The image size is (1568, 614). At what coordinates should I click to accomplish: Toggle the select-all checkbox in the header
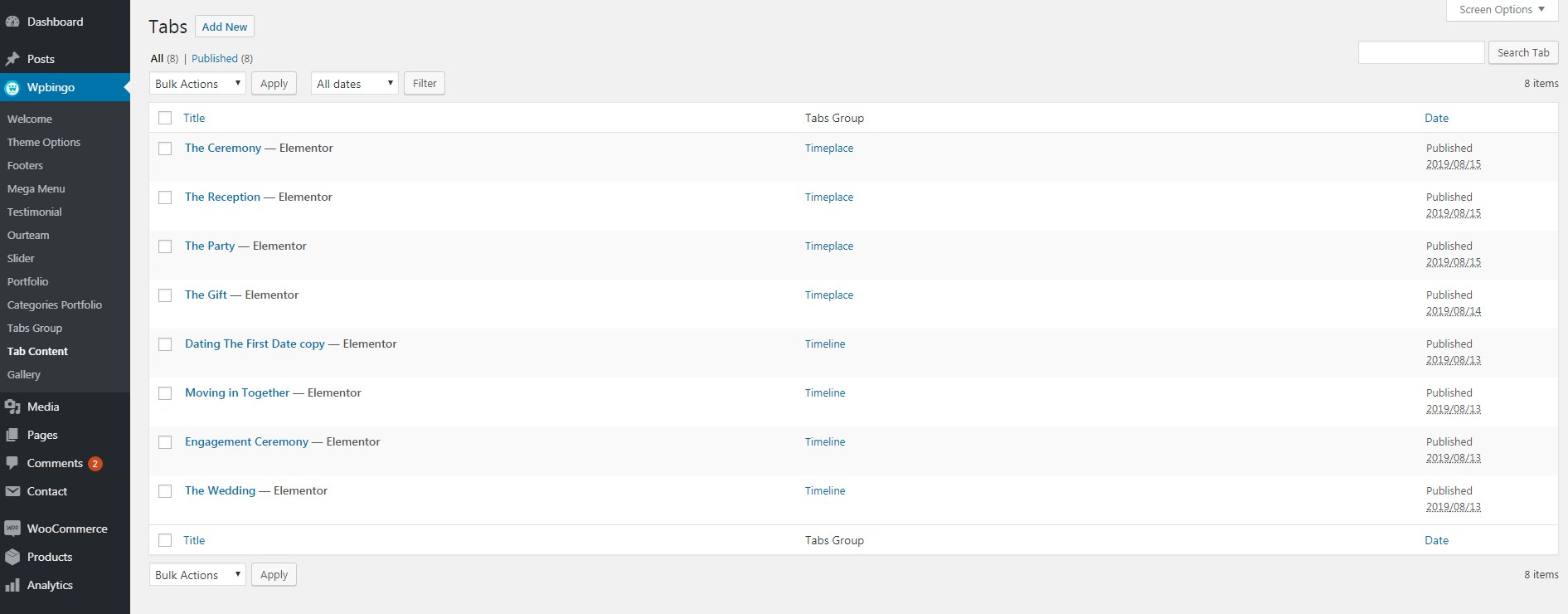(165, 118)
